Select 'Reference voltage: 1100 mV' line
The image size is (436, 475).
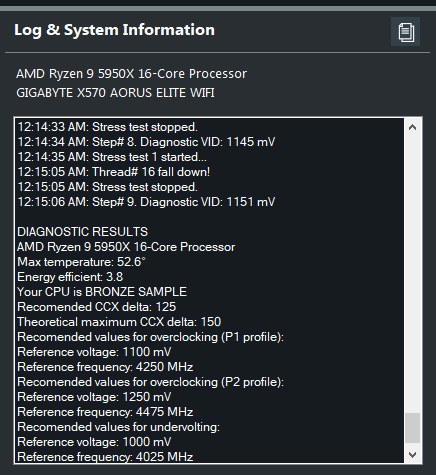point(94,352)
